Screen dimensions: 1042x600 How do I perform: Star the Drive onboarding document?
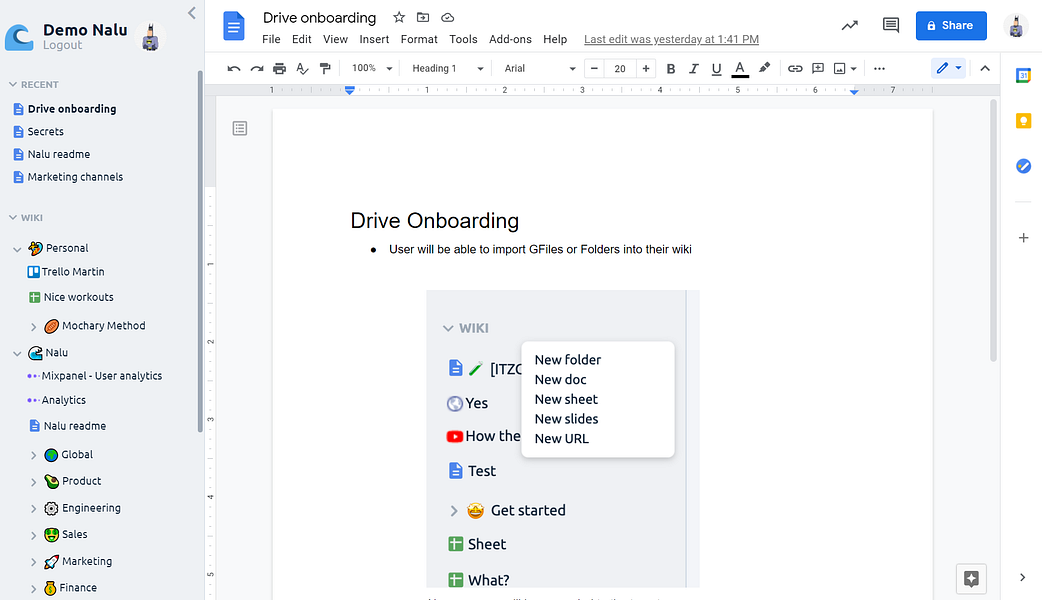coord(399,17)
